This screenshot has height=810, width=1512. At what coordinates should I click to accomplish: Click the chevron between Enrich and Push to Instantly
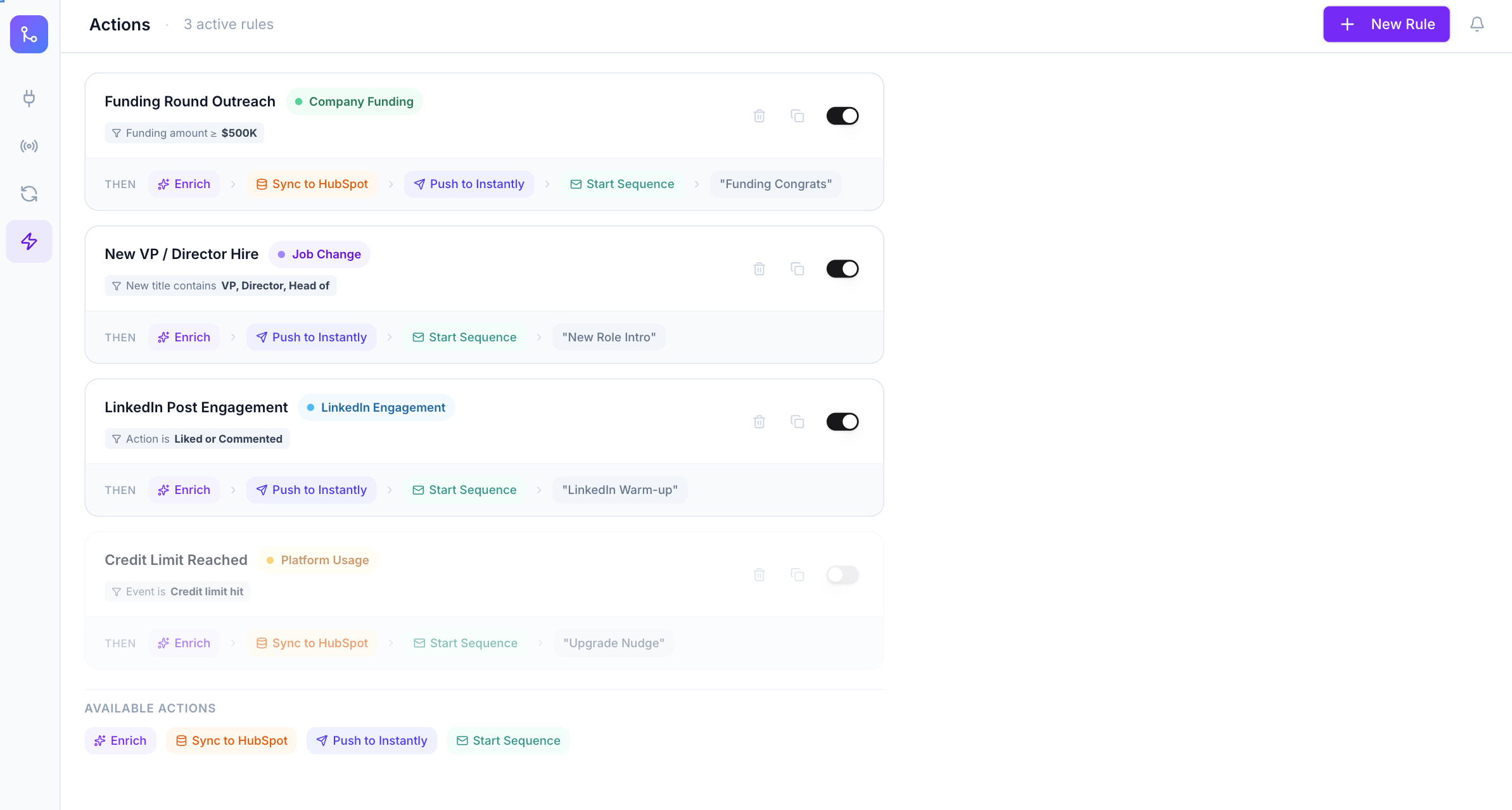(x=233, y=337)
